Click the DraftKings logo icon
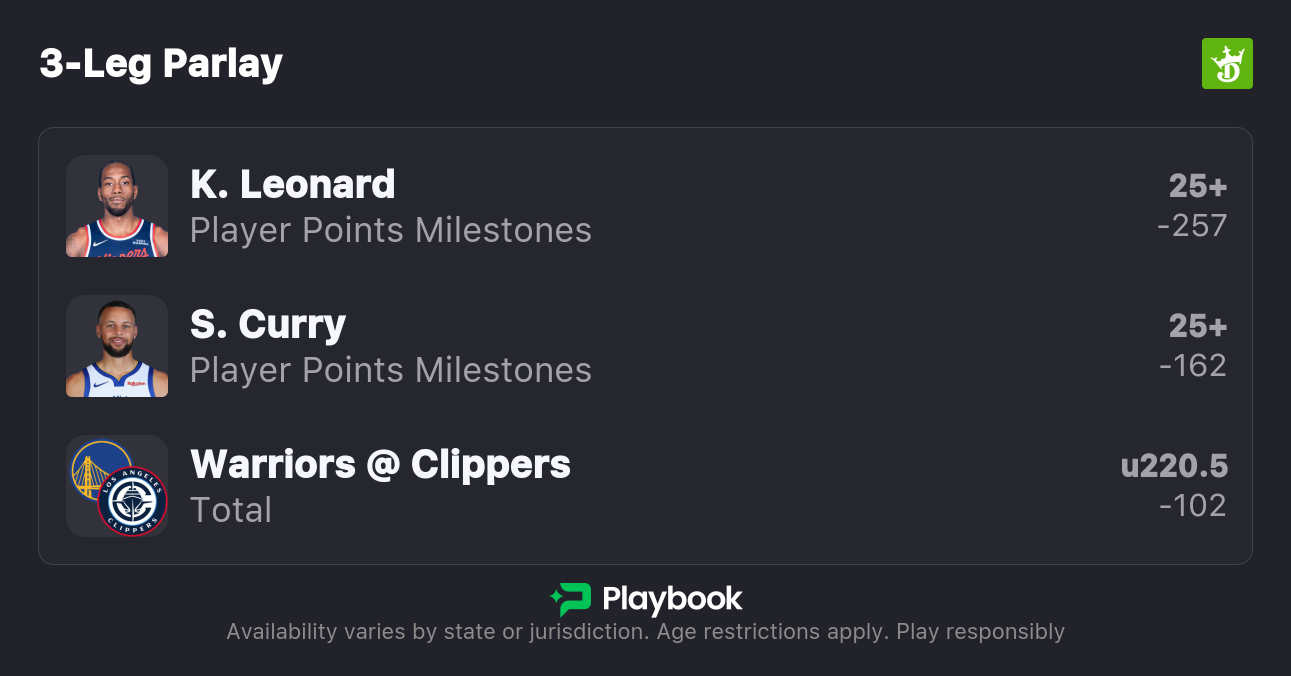The image size is (1291, 676). pyautogui.click(x=1227, y=64)
